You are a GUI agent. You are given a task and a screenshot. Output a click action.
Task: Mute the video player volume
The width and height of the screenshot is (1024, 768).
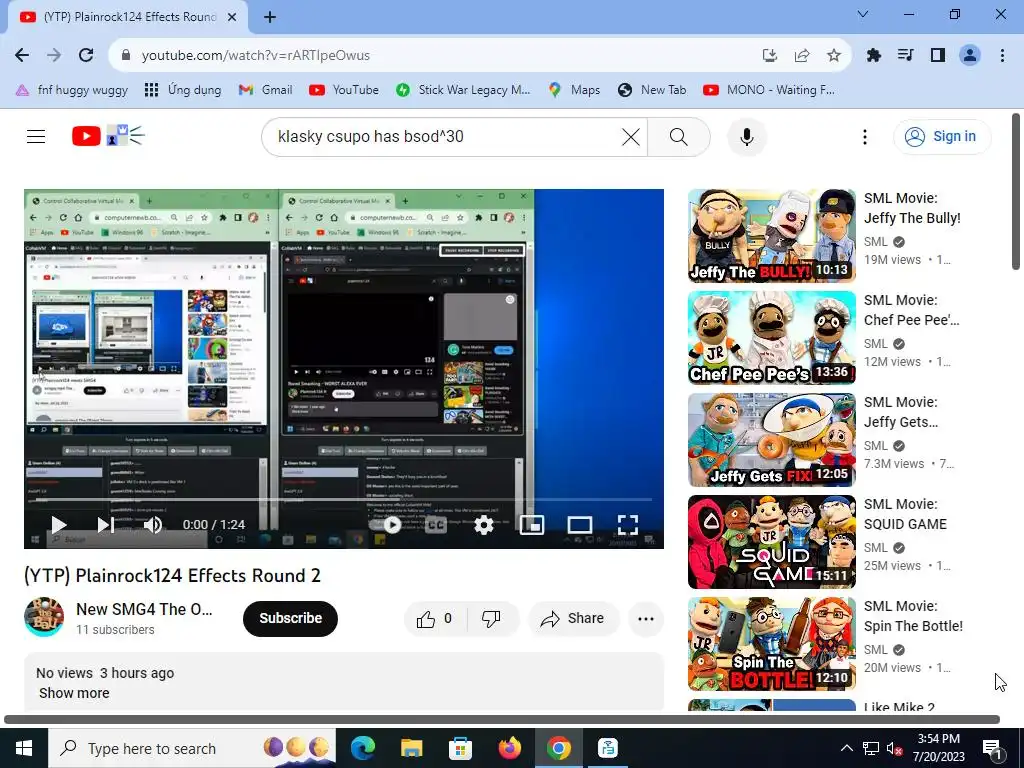tap(153, 524)
